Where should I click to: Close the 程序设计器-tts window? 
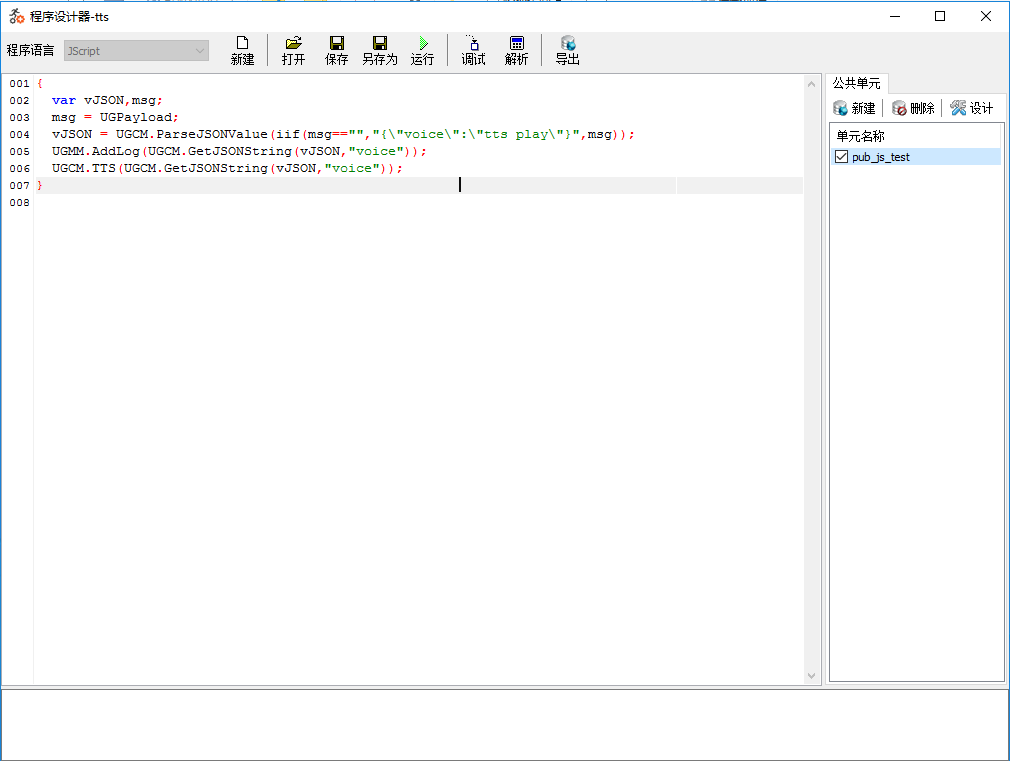pos(986,16)
